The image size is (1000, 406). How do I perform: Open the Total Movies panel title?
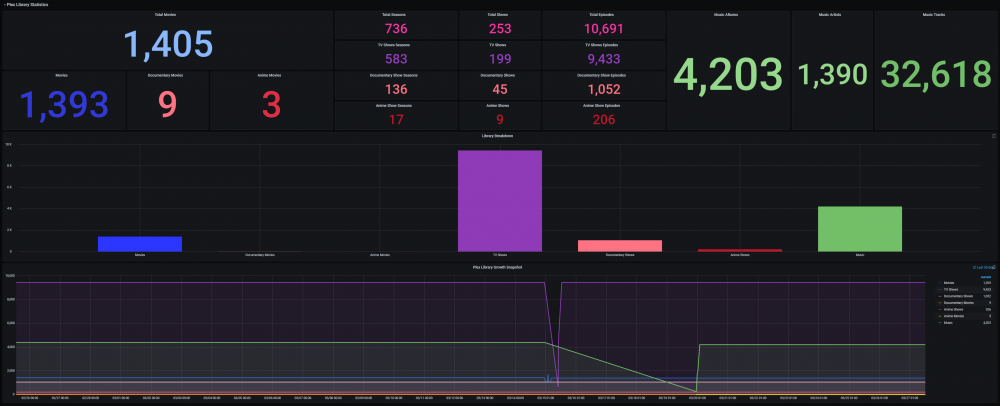point(167,14)
